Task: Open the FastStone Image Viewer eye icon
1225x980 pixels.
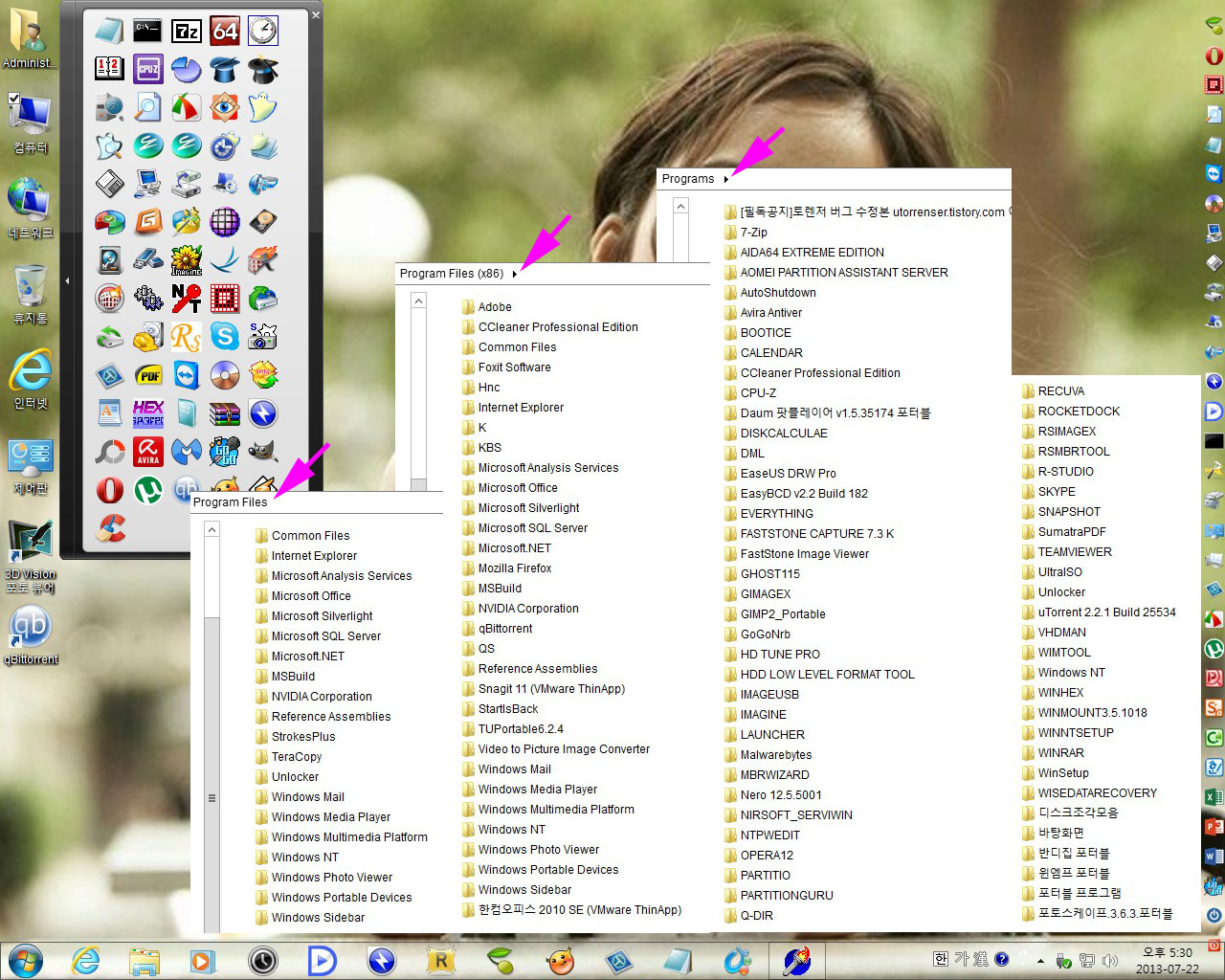Action: point(225,107)
